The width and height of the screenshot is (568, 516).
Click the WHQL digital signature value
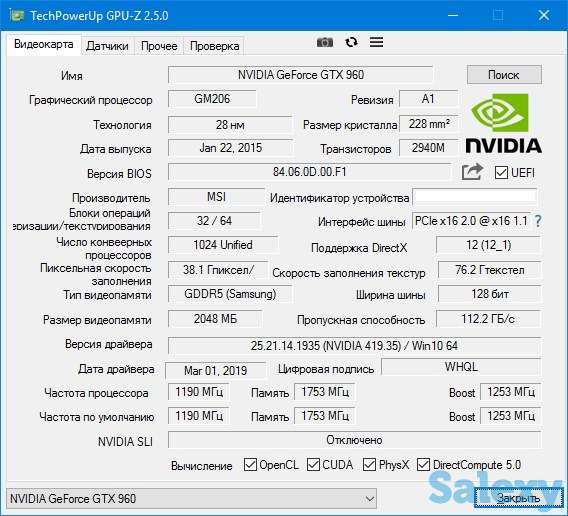click(461, 367)
